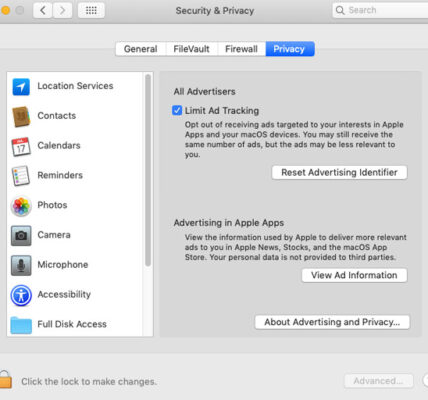Select Calendars label in list
Viewport: 428px width, 400px height.
(x=59, y=146)
